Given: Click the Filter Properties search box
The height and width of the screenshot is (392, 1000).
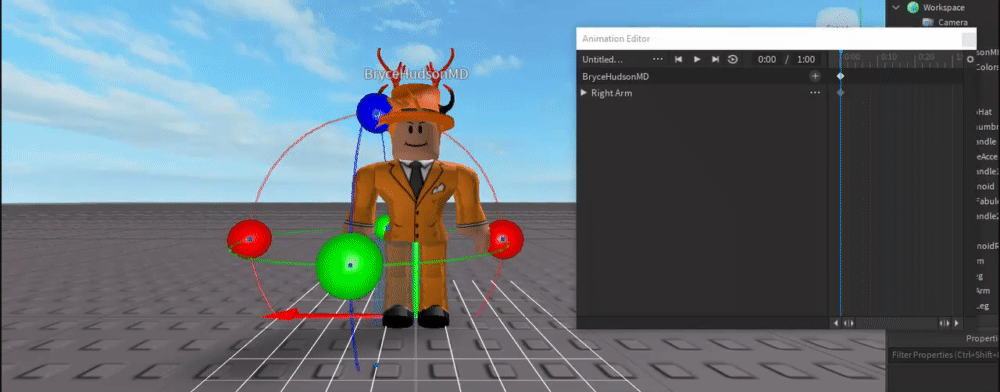Looking at the screenshot, I should [x=943, y=355].
